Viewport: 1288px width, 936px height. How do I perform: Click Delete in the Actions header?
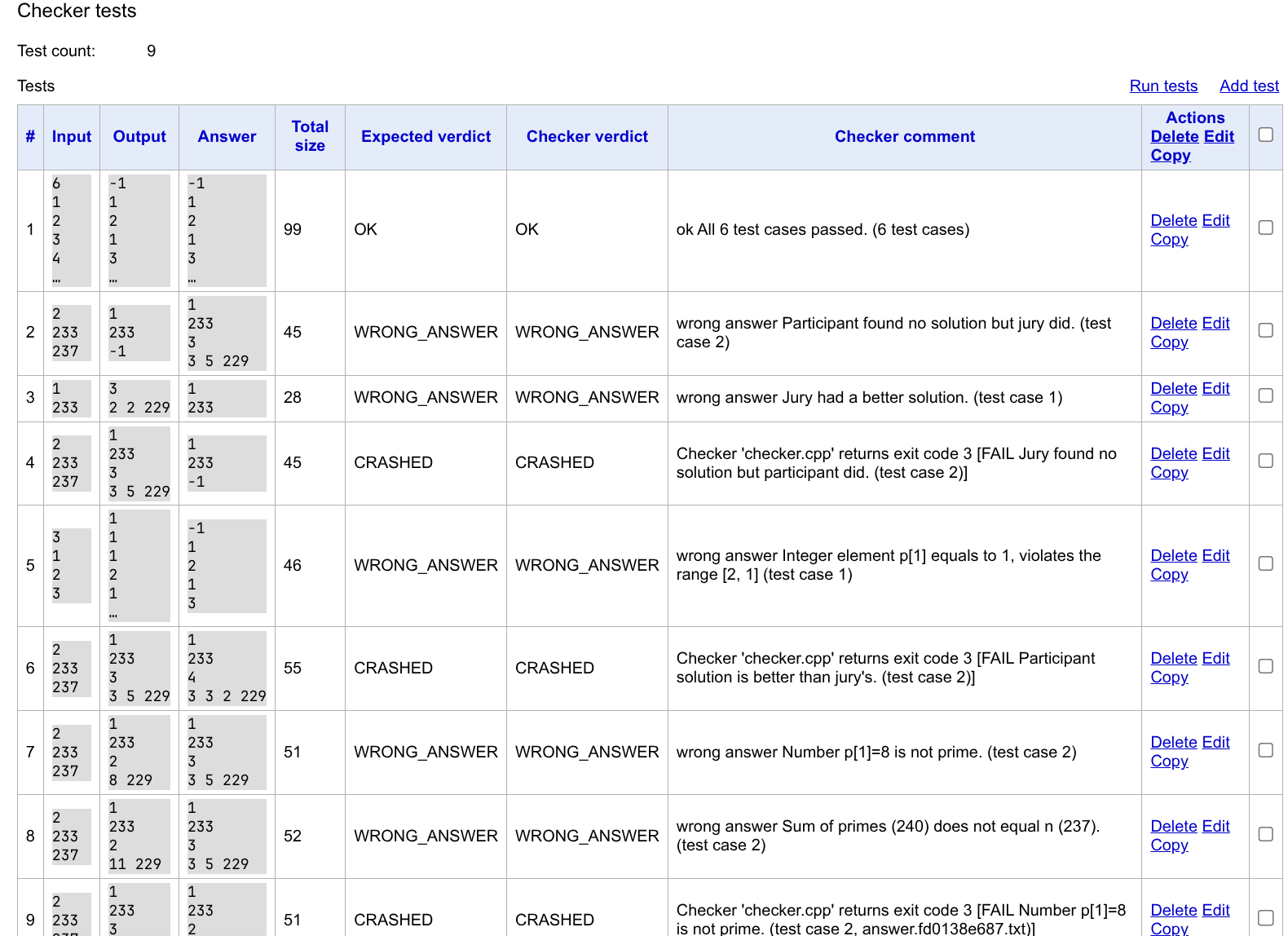1174,137
